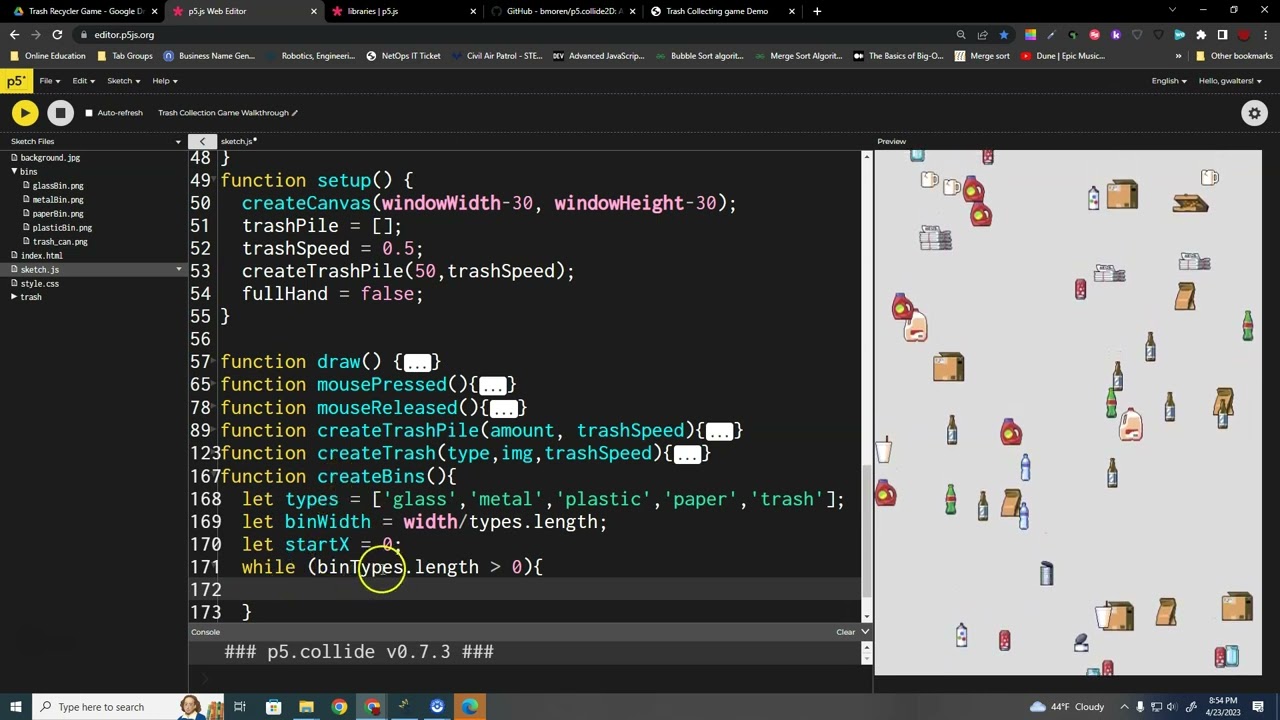The image size is (1280, 720).
Task: Select trash_can.png file
Action: click(x=60, y=242)
